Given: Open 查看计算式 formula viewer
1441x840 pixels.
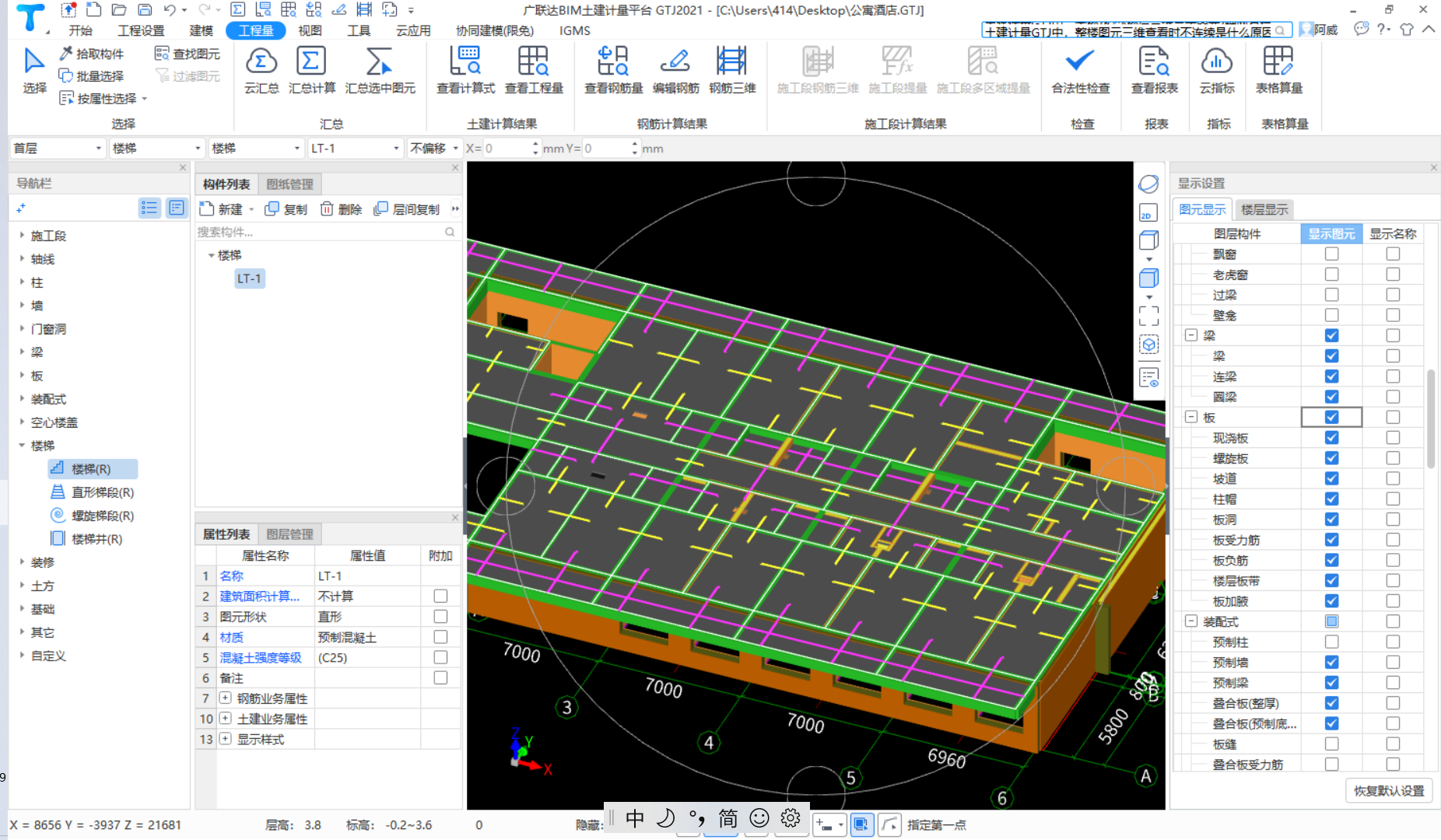Looking at the screenshot, I should [x=465, y=70].
